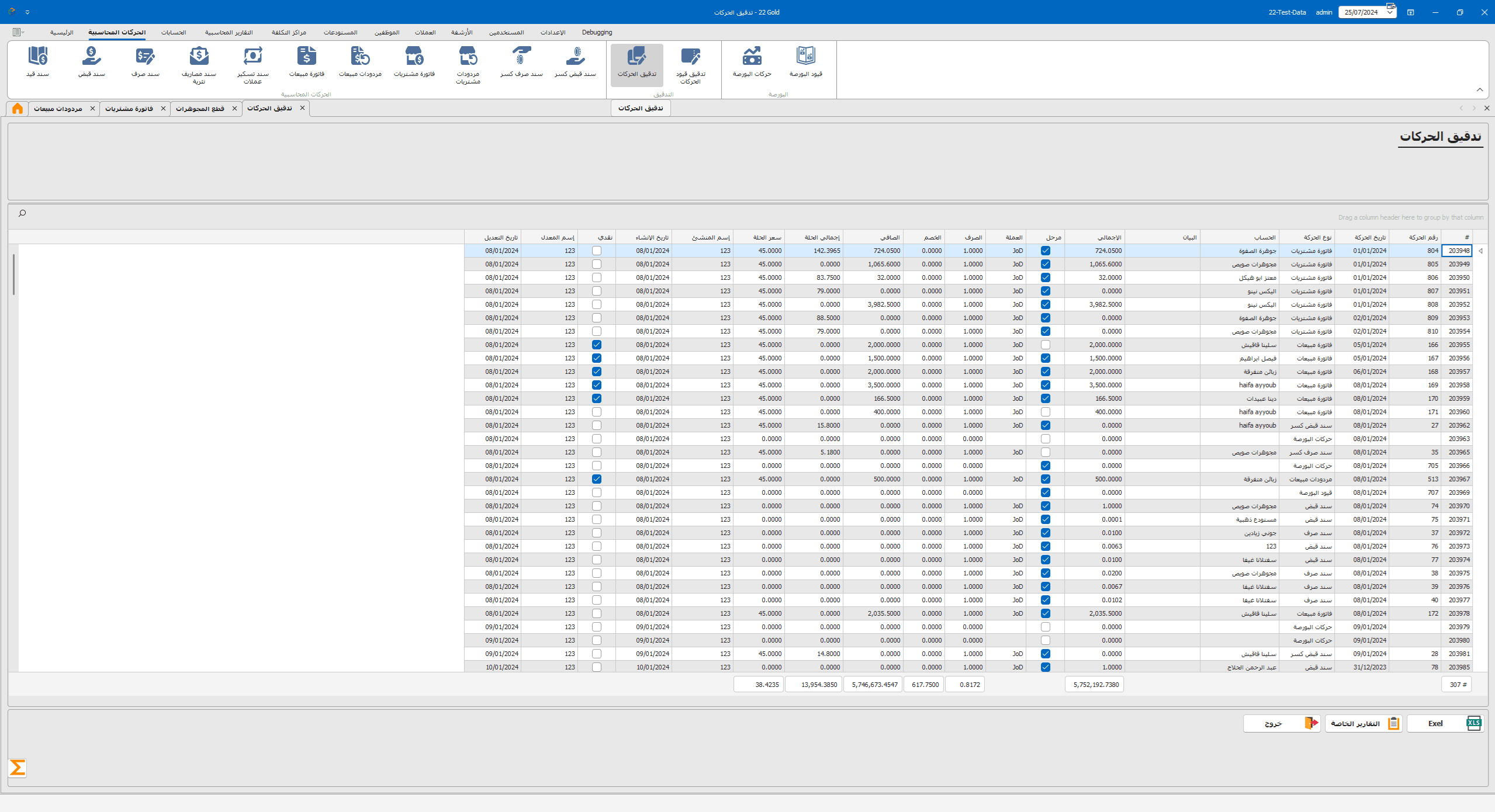Open the quick access customize dropdown
The image size is (1495, 812).
click(27, 12)
